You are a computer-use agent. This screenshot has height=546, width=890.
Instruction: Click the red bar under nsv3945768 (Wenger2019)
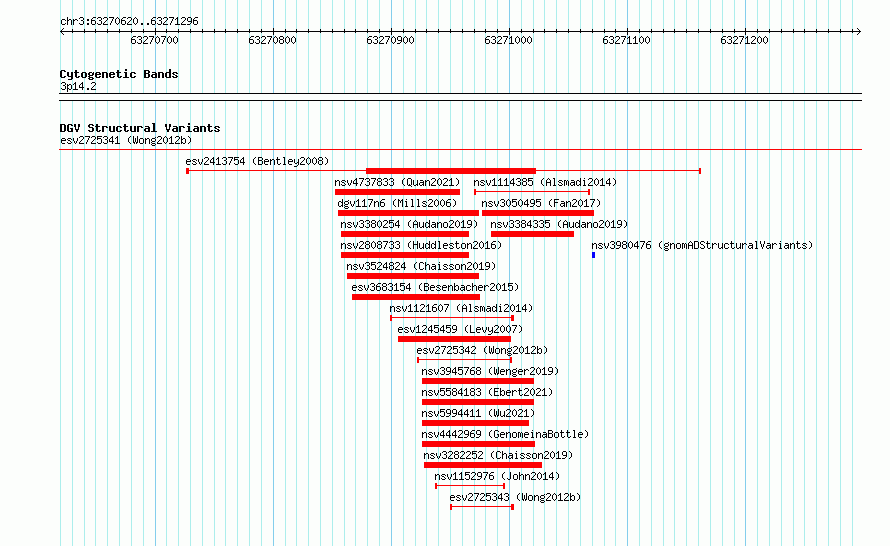478,381
